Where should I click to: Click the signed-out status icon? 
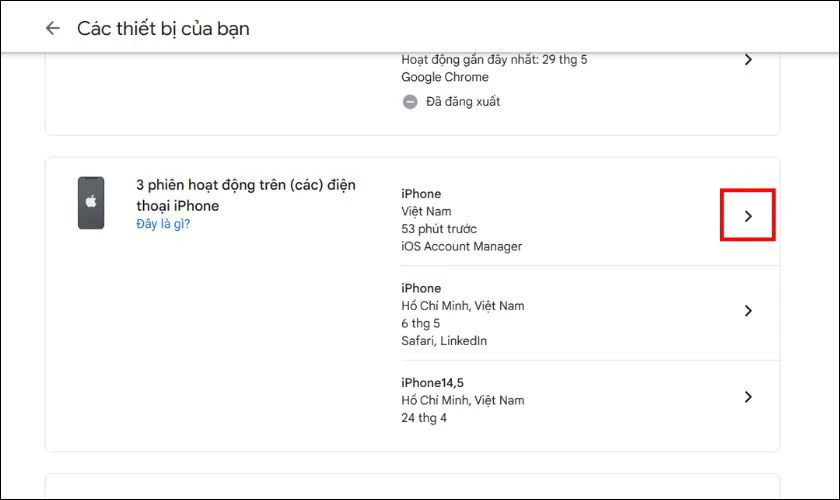click(x=410, y=101)
